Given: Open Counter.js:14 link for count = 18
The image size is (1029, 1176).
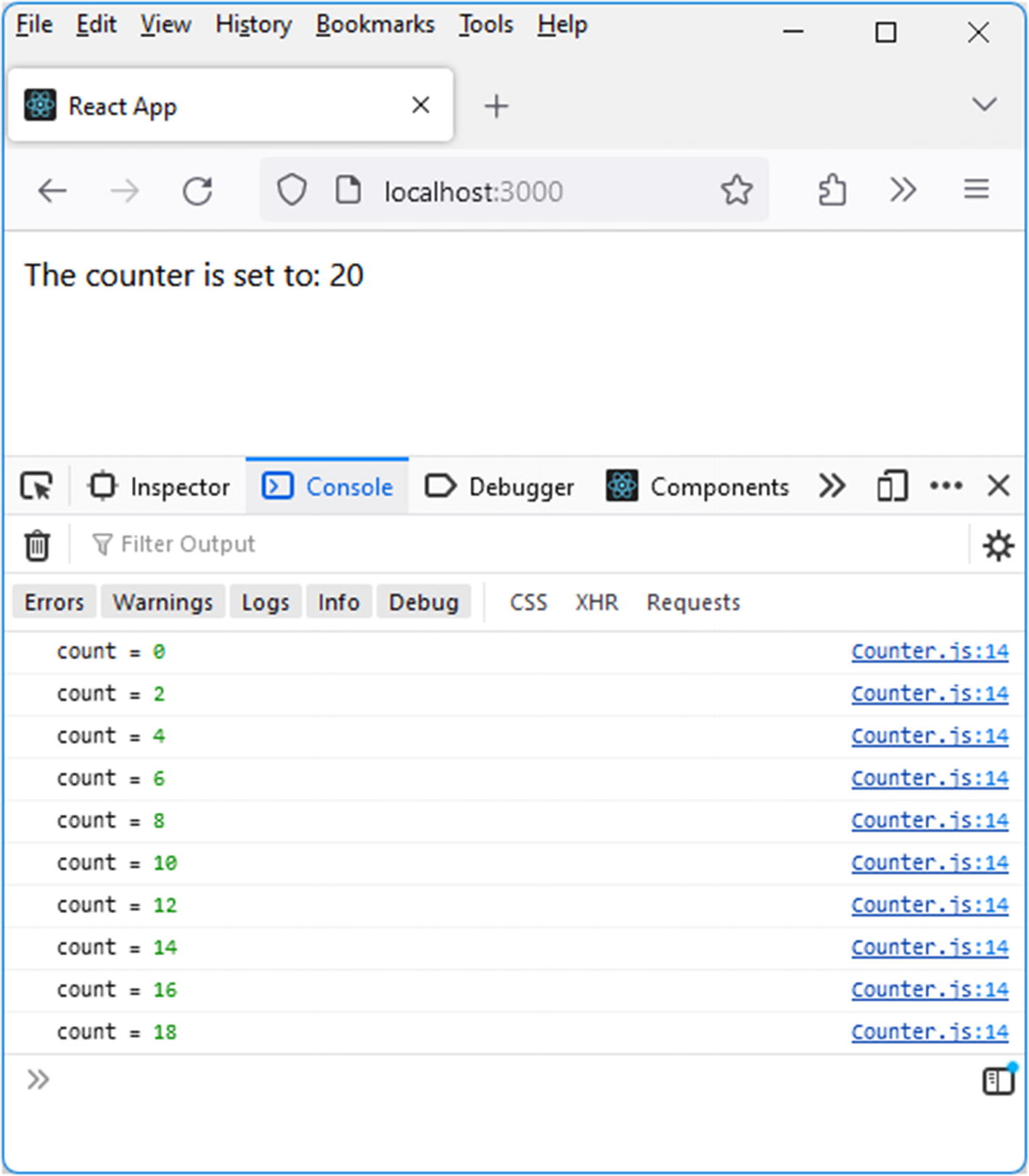Looking at the screenshot, I should [x=930, y=1032].
